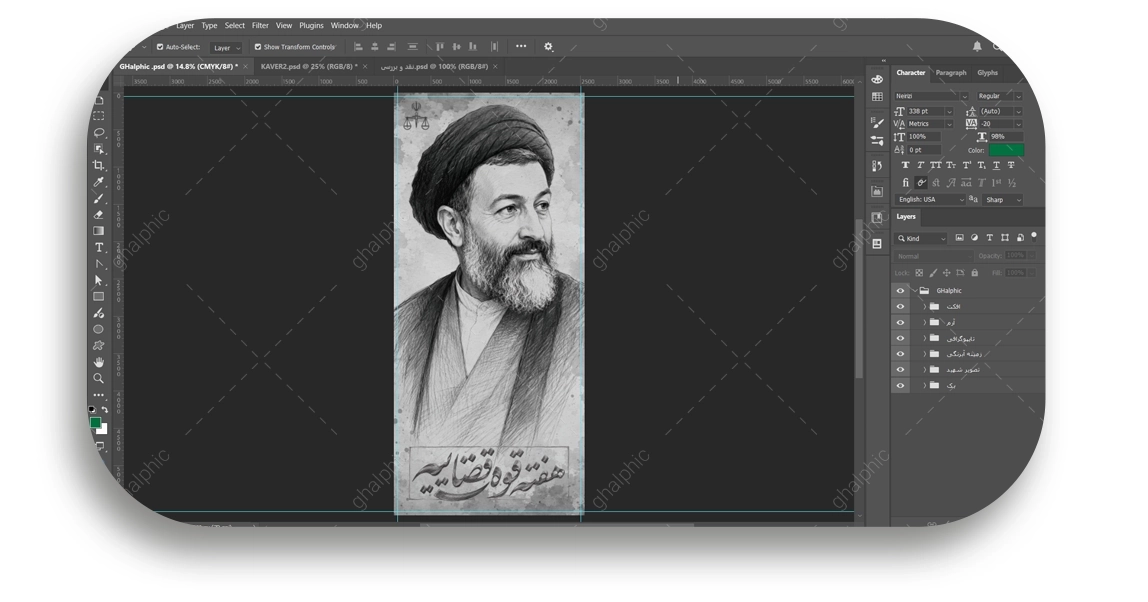The width and height of the screenshot is (1148, 602).
Task: Apply Underline style in Character panel
Action: [x=996, y=166]
